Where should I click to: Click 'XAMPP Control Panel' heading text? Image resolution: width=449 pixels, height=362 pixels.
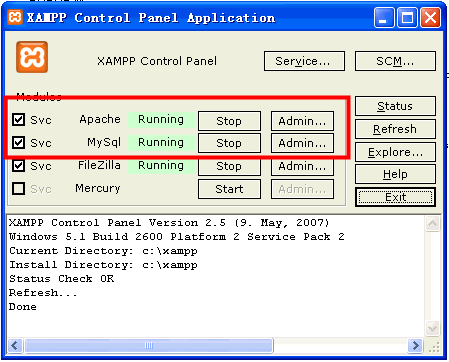(157, 61)
